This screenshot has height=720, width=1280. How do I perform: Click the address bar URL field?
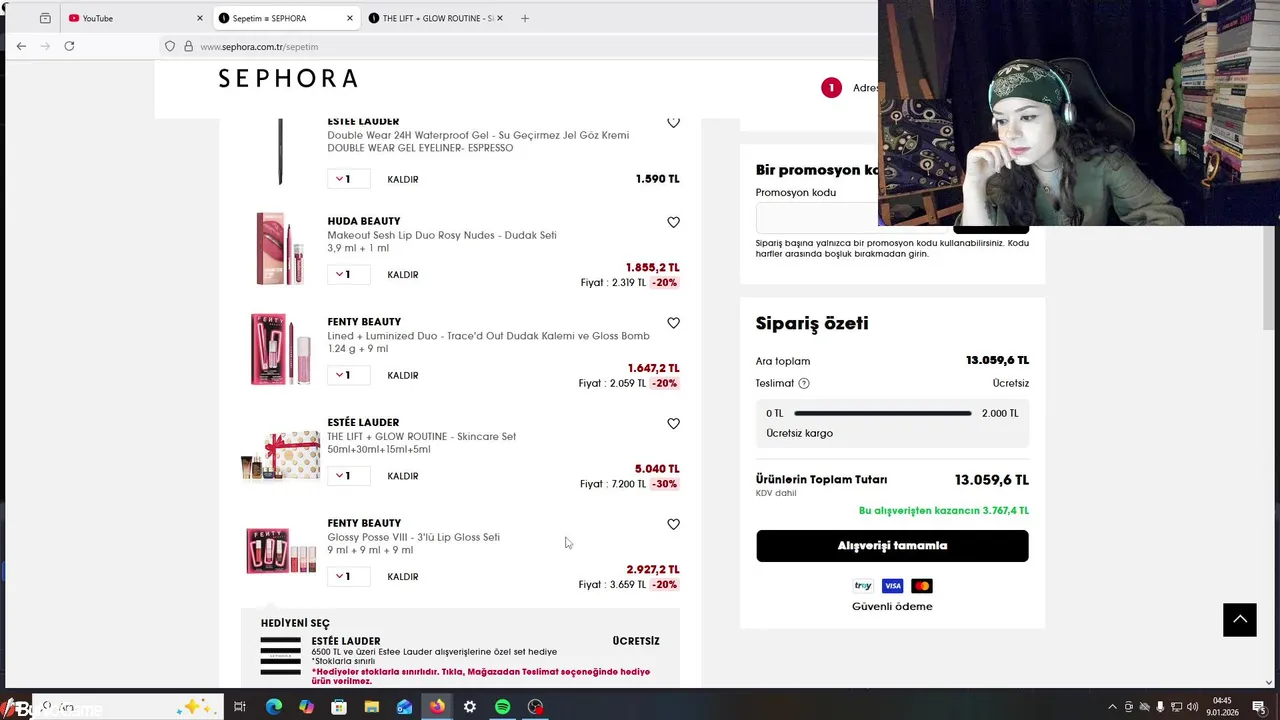[x=520, y=46]
